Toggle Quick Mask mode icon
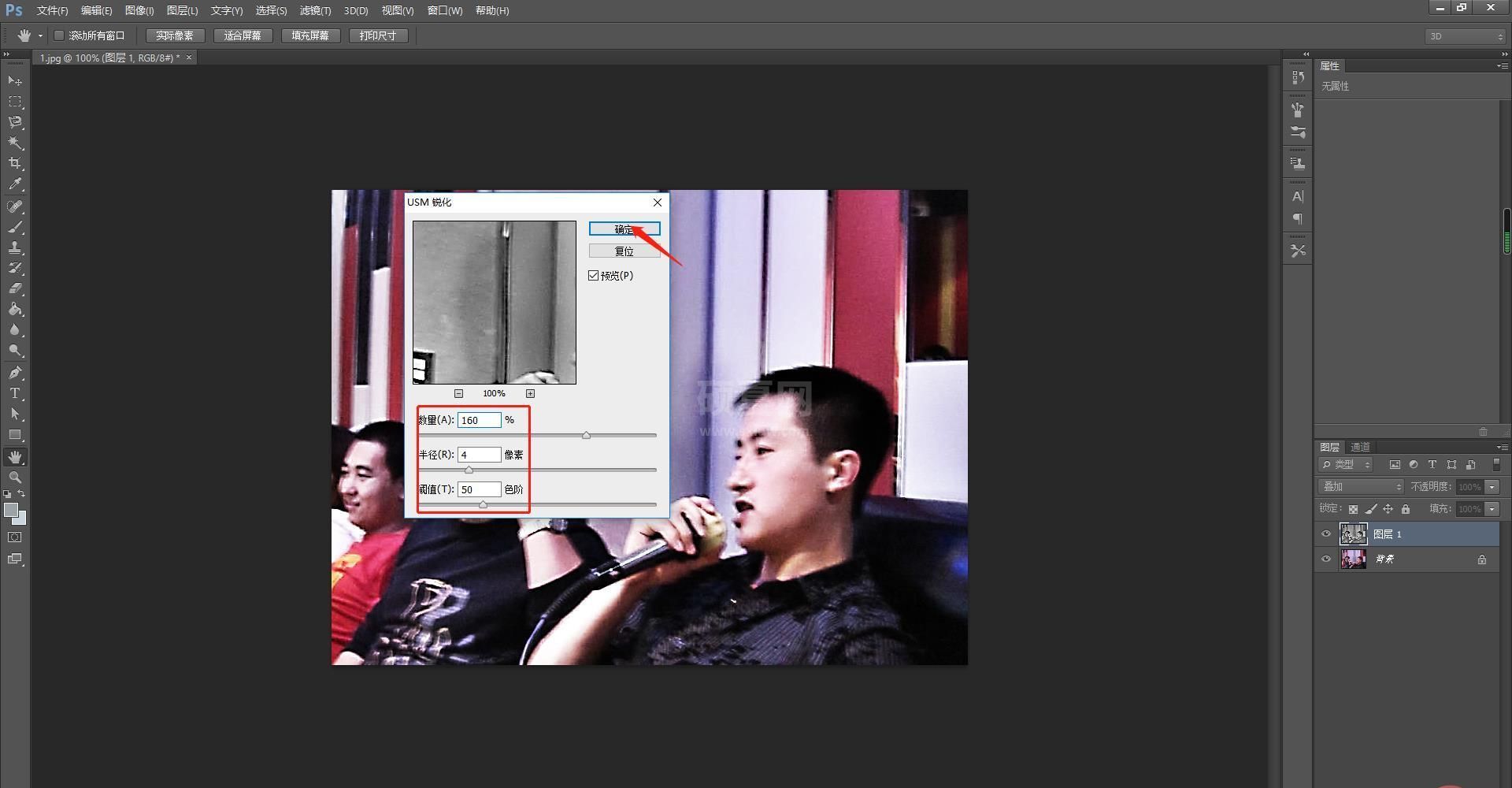The image size is (1512, 788). 15,537
